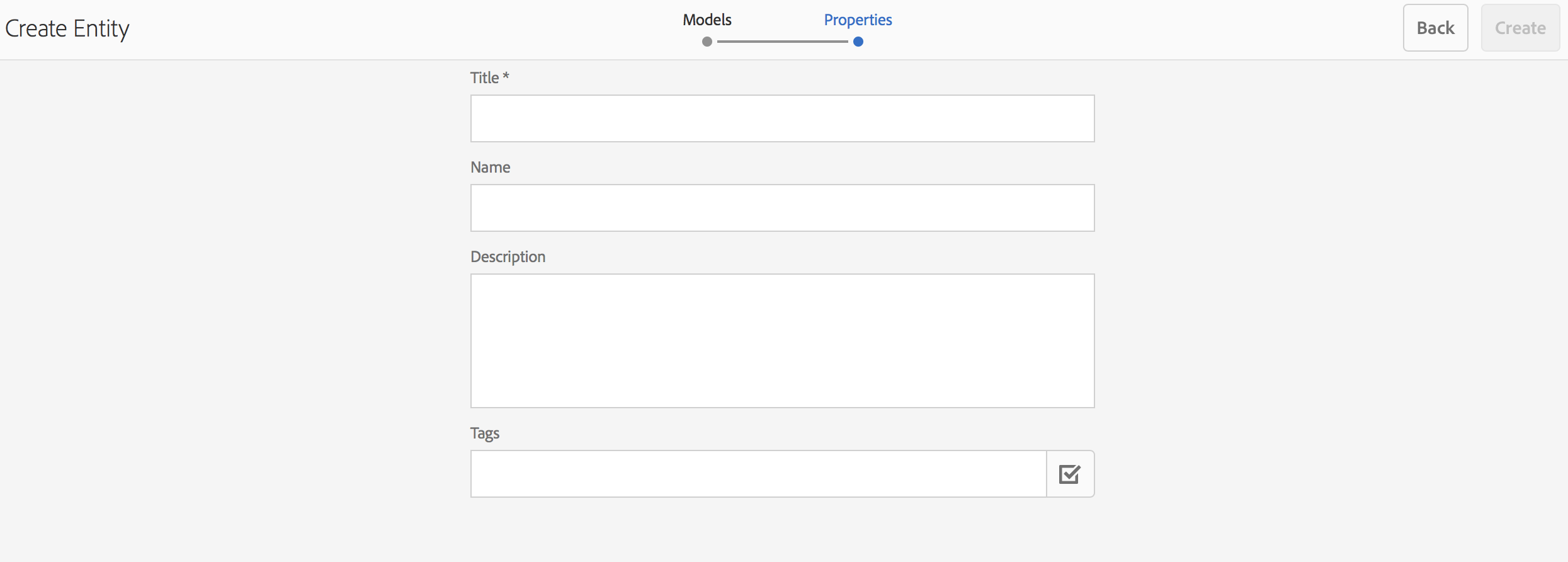Image resolution: width=1568 pixels, height=562 pixels.
Task: Click the Title field label
Action: (x=484, y=78)
